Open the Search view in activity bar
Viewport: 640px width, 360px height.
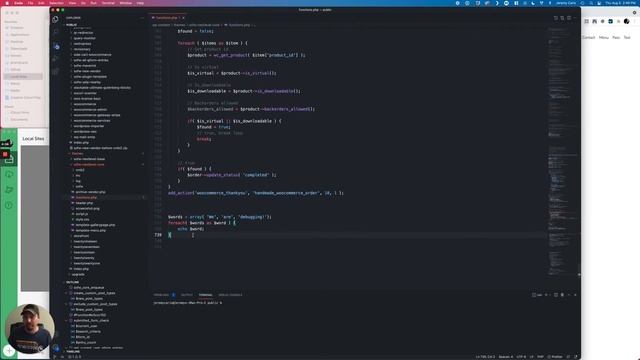(x=56, y=32)
